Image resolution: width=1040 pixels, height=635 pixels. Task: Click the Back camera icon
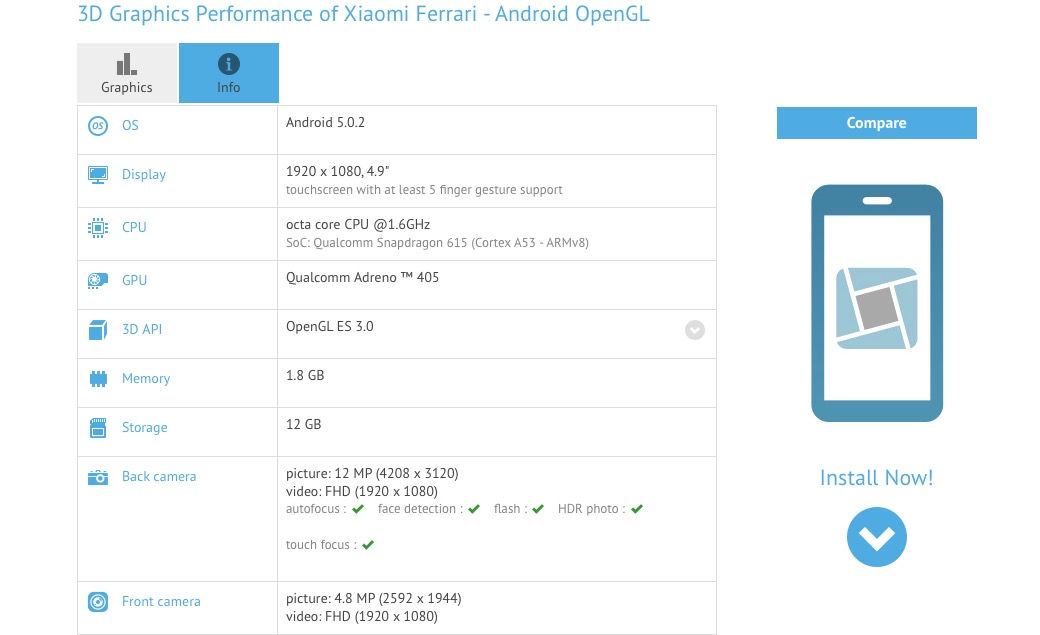[98, 478]
